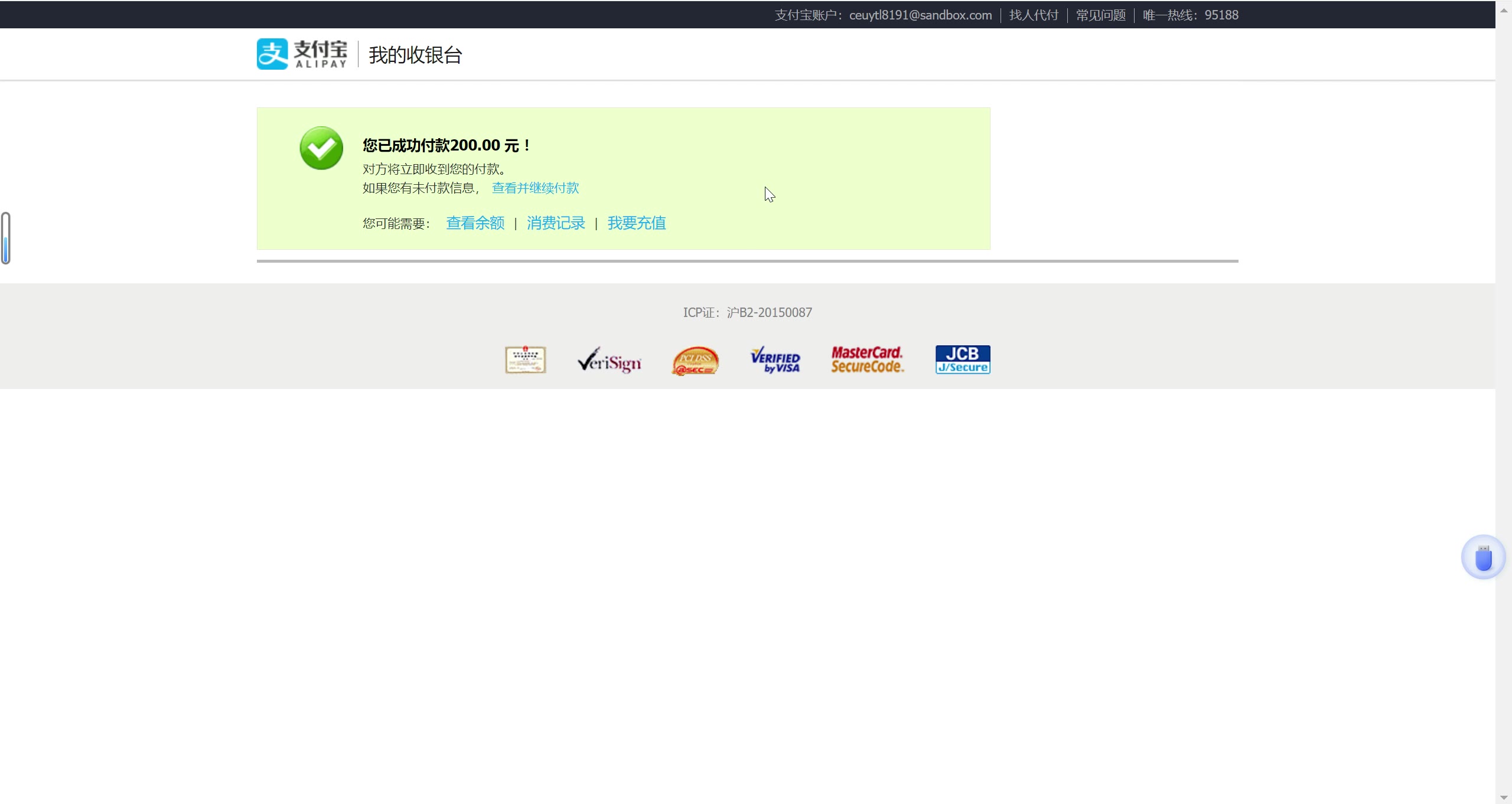This screenshot has width=1512, height=804.
Task: Click hotline text 唯一热线：95188
Action: (1190, 15)
